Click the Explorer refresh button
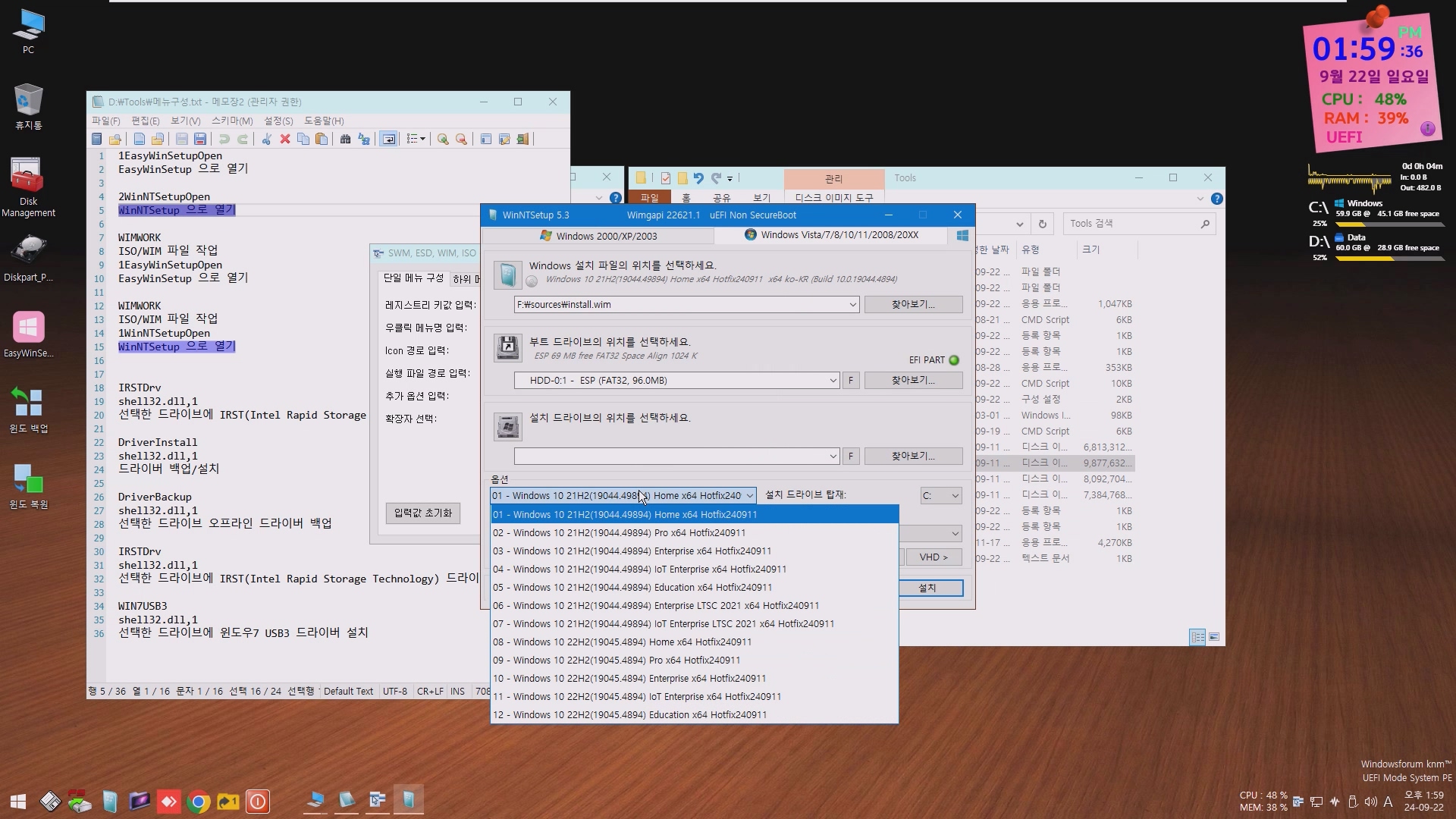The height and width of the screenshot is (819, 1456). point(1043,224)
